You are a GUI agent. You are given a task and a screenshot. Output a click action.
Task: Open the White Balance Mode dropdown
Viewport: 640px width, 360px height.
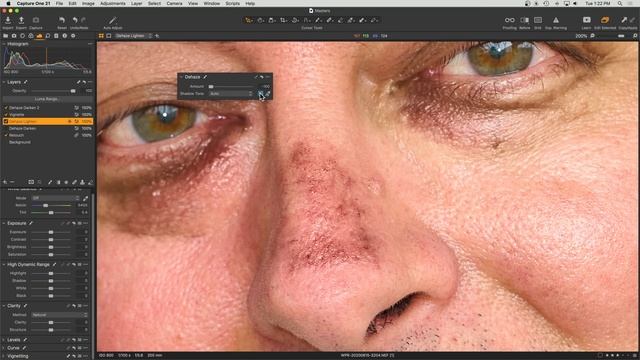(56, 198)
